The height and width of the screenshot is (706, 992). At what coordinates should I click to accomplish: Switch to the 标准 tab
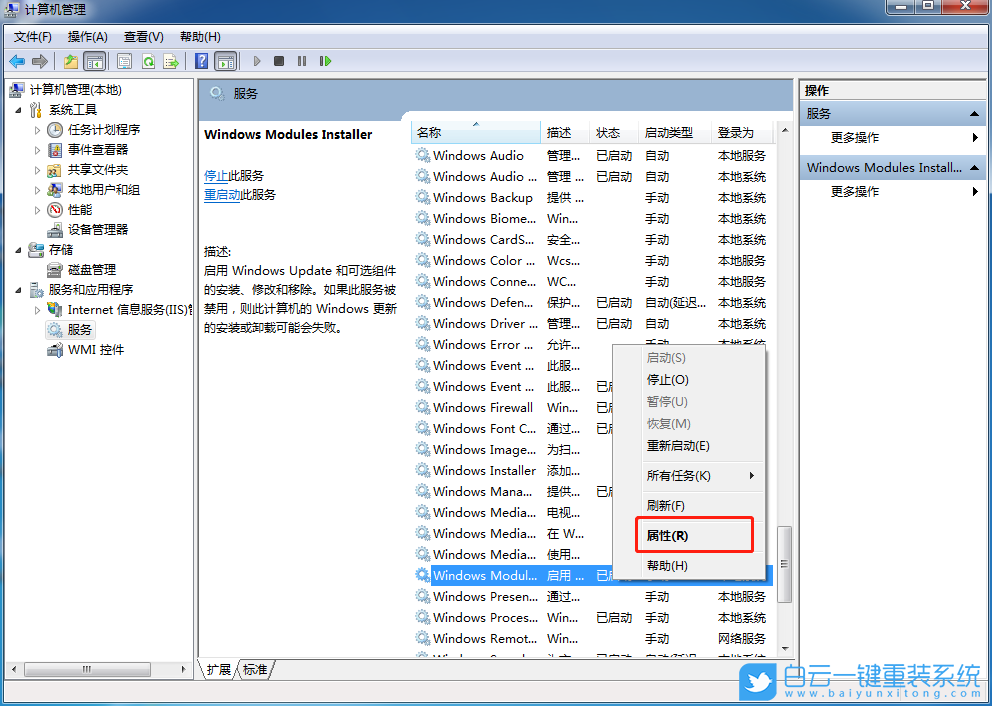pos(255,670)
